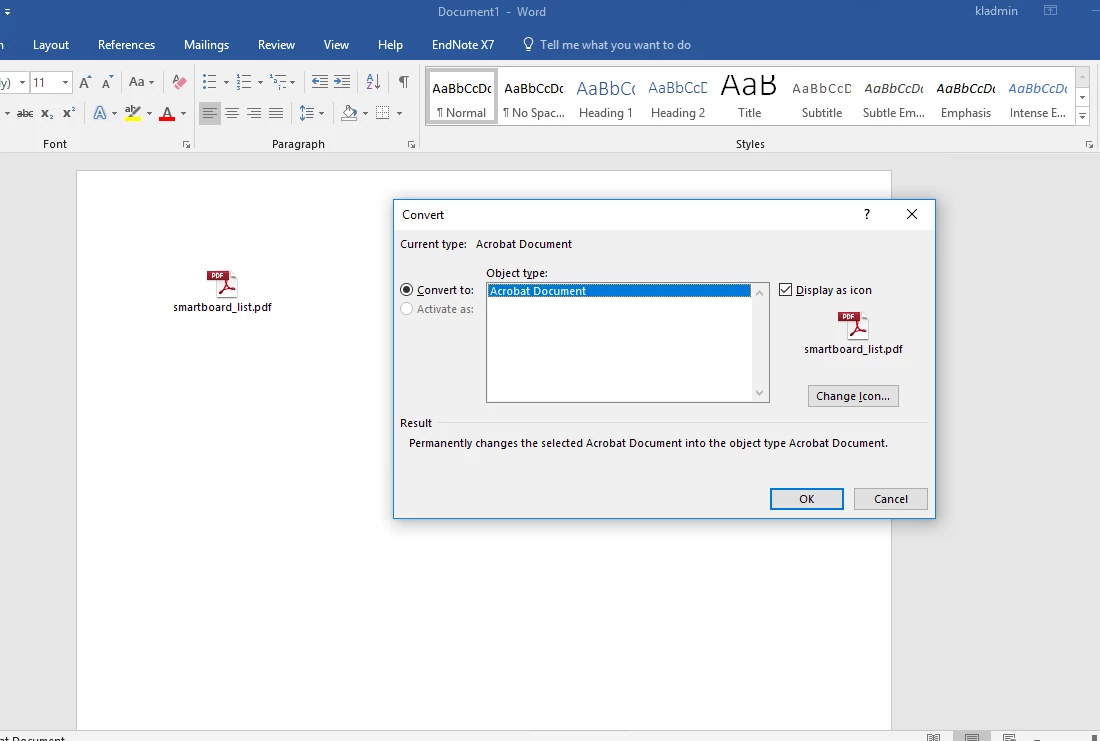
Task: Open Change Case dropdown
Action: point(141,82)
